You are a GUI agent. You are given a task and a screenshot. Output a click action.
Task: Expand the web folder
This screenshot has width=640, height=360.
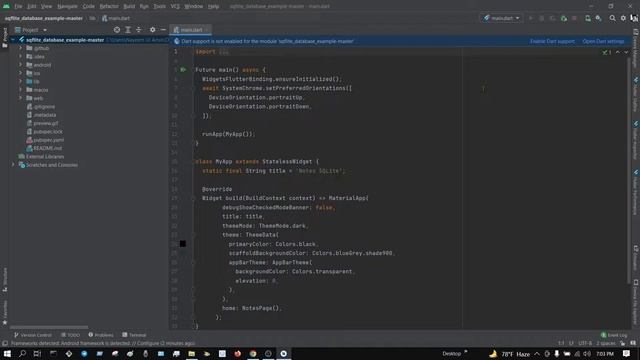click(20, 98)
